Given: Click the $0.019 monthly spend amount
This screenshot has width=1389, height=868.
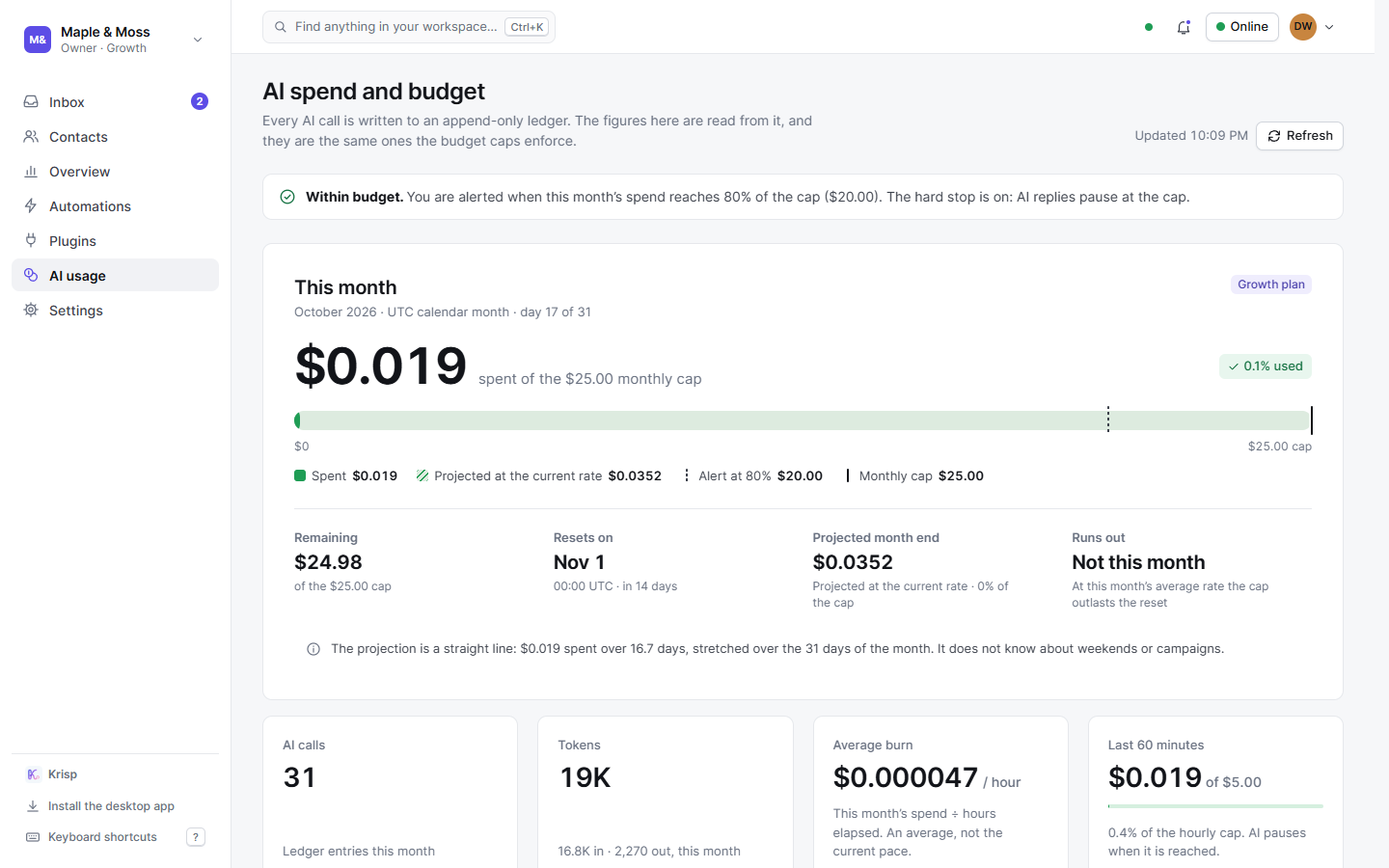Looking at the screenshot, I should 381,366.
